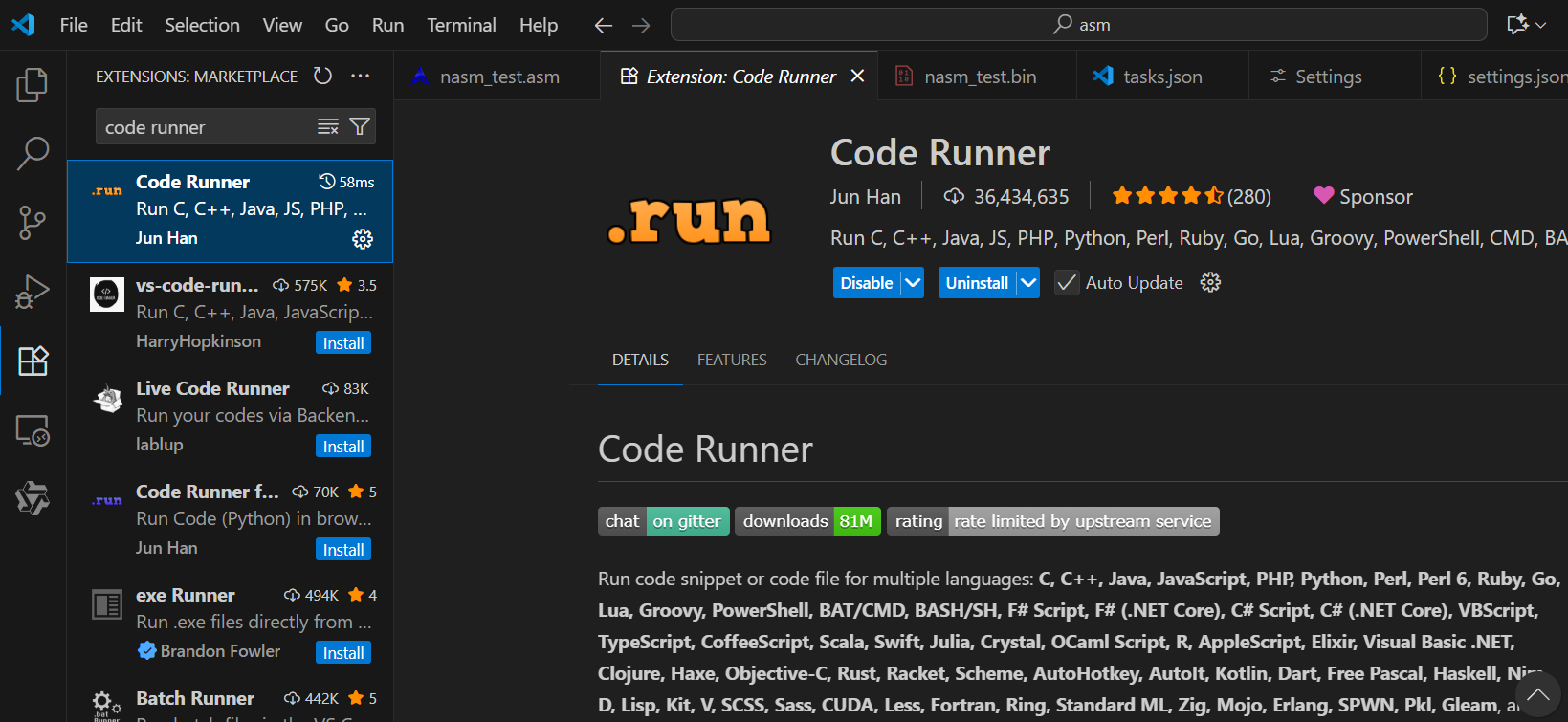Switch to the nasm_test.bin tab

[x=978, y=76]
